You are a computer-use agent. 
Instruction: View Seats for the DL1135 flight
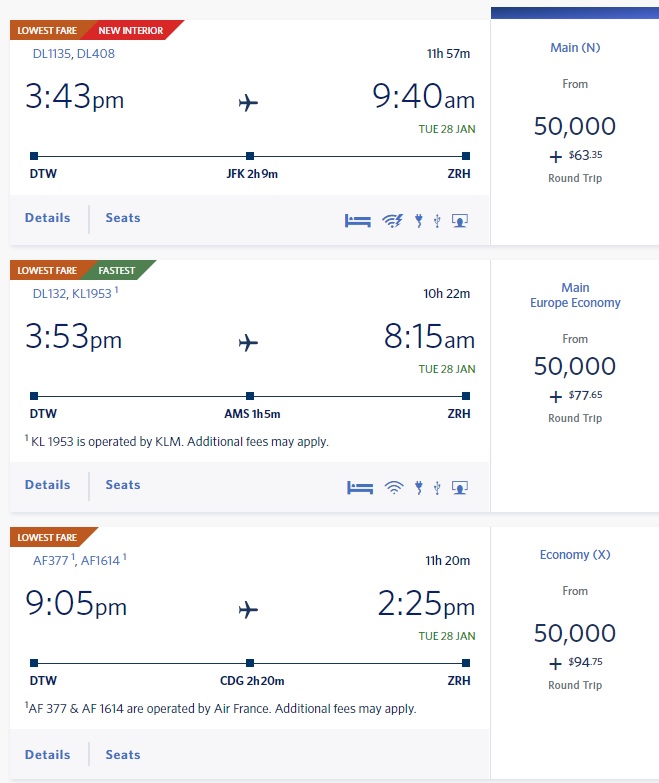(123, 218)
